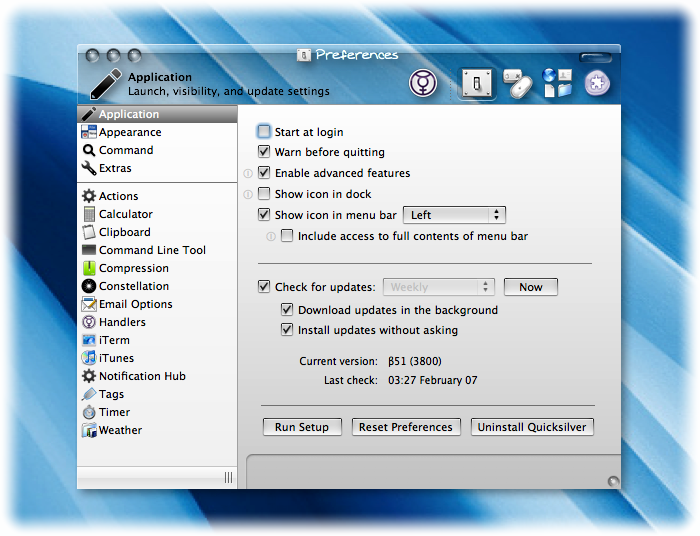The width and height of the screenshot is (700, 536).
Task: Click the Reset Preferences button
Action: [x=406, y=427]
